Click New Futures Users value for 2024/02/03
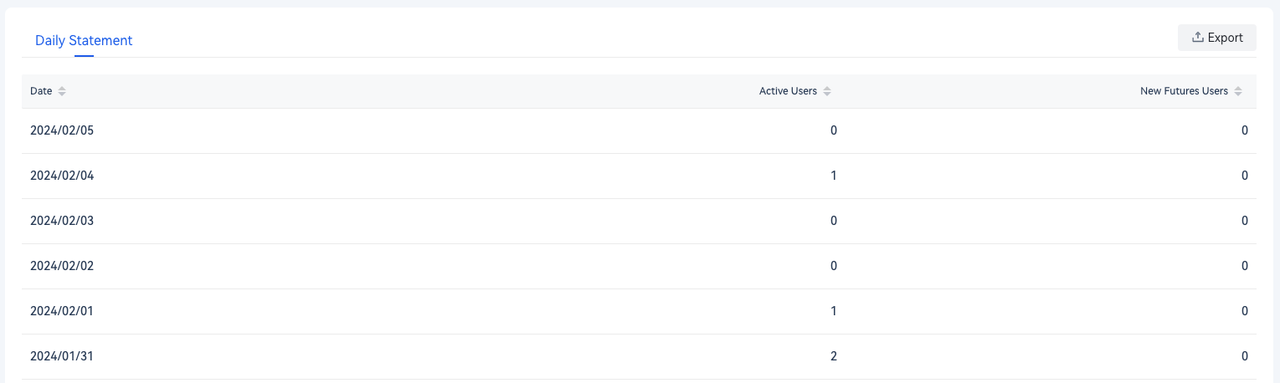This screenshot has height=383, width=1280. [x=1245, y=221]
